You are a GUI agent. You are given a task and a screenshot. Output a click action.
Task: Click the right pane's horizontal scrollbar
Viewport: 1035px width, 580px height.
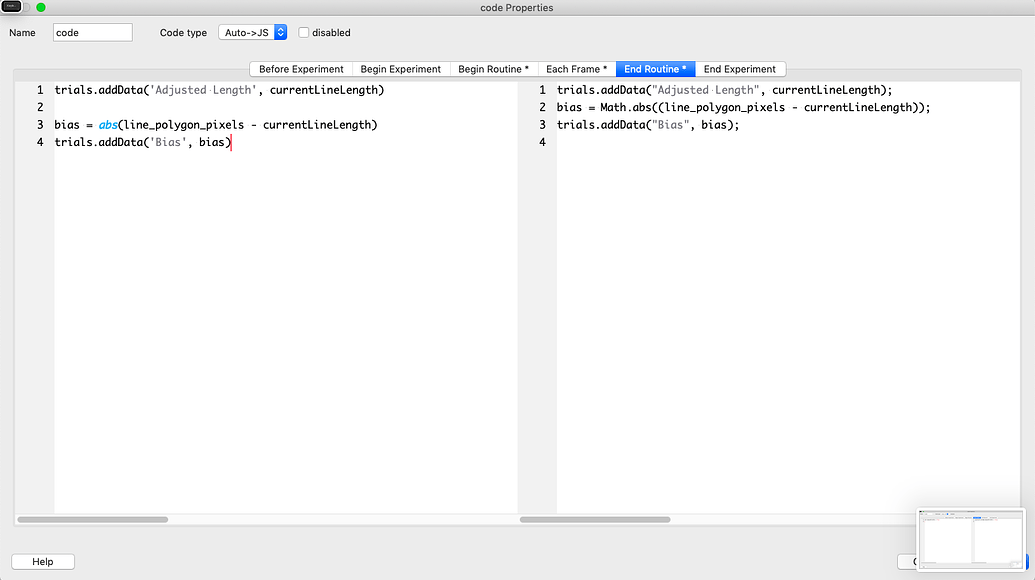[593, 519]
